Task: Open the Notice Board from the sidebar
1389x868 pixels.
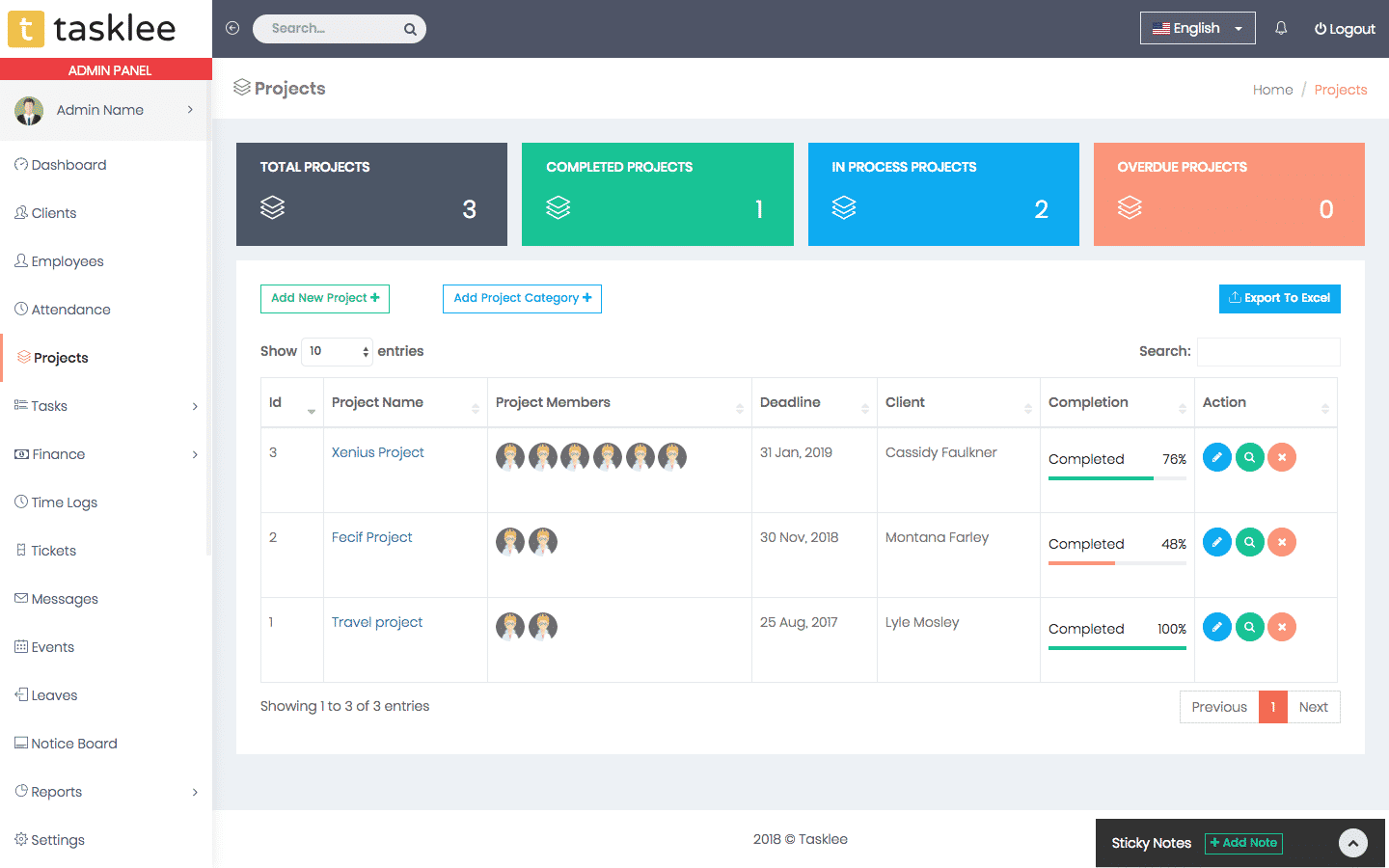Action: (x=72, y=743)
